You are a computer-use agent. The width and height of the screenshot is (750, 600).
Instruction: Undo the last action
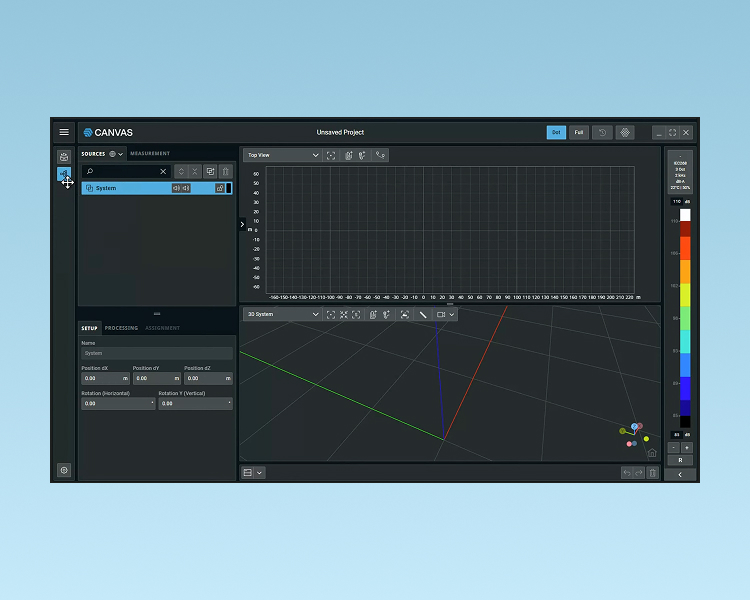pyautogui.click(x=627, y=473)
